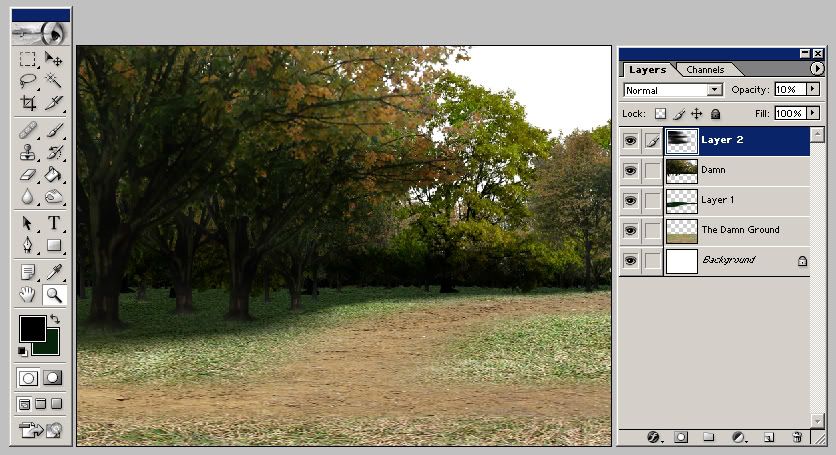
Task: Open the Opacity slider arrow
Action: pyautogui.click(x=813, y=90)
